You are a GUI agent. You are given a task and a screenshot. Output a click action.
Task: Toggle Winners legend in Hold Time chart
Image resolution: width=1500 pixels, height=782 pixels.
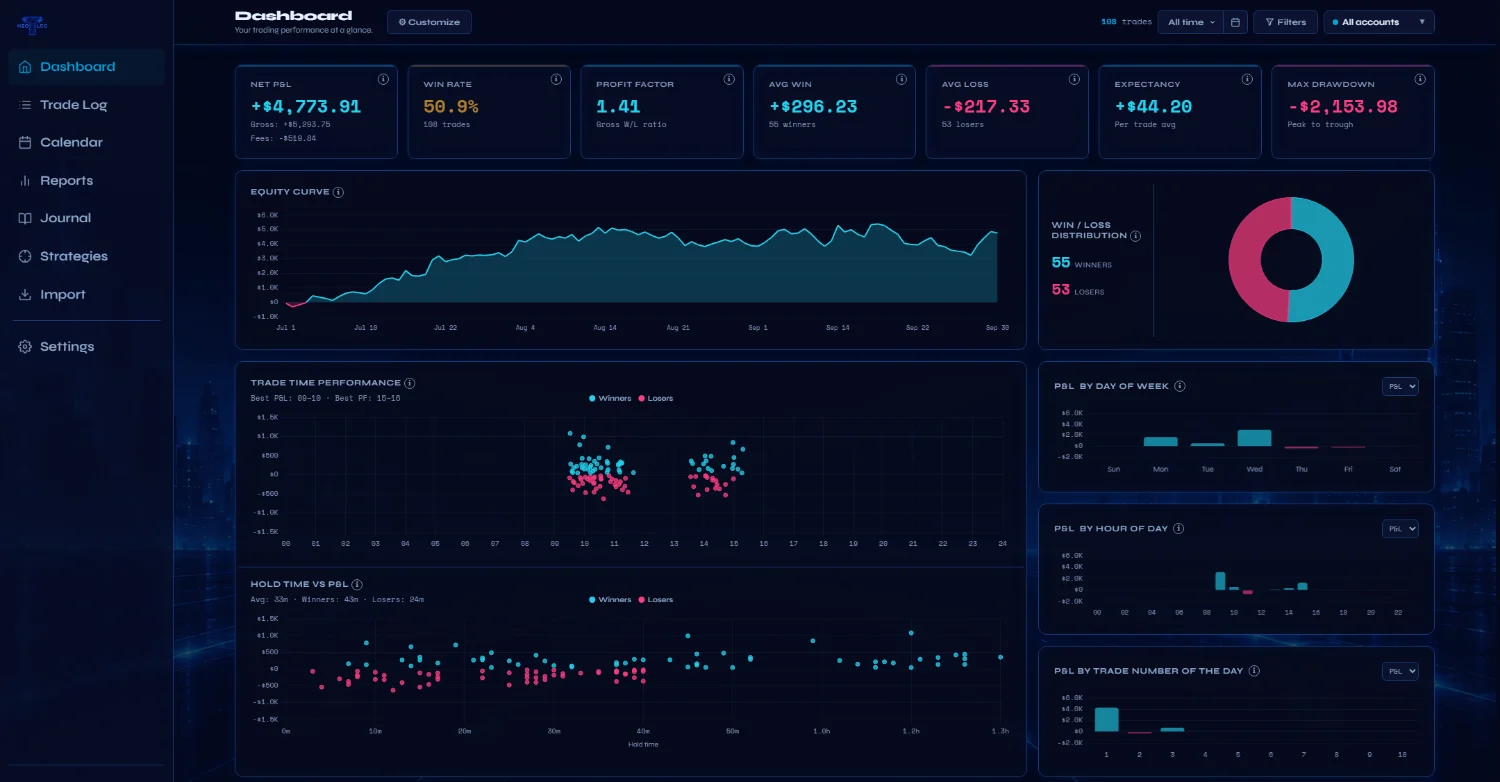[610, 600]
